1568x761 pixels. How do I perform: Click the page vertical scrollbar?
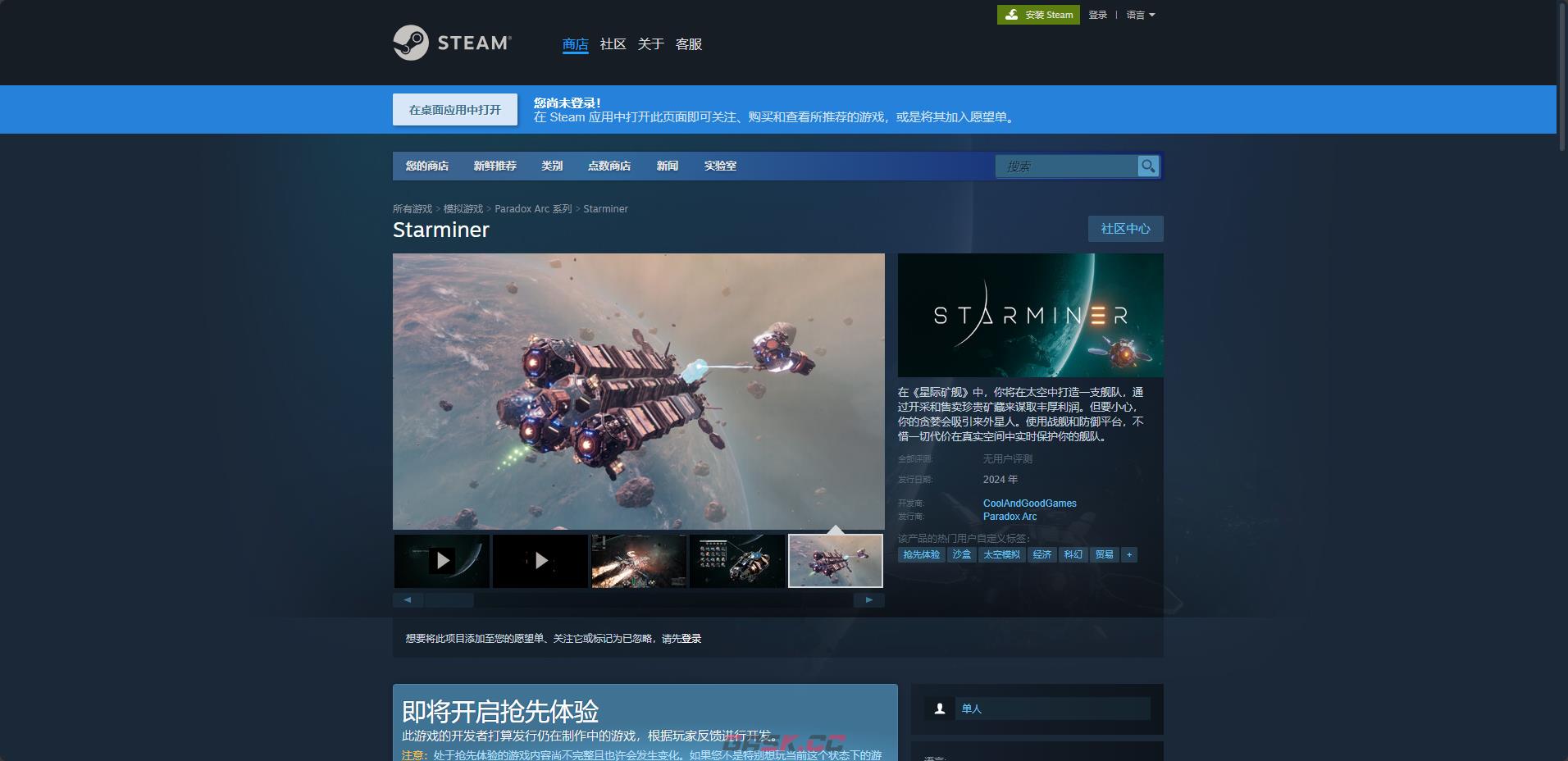tap(1562, 75)
